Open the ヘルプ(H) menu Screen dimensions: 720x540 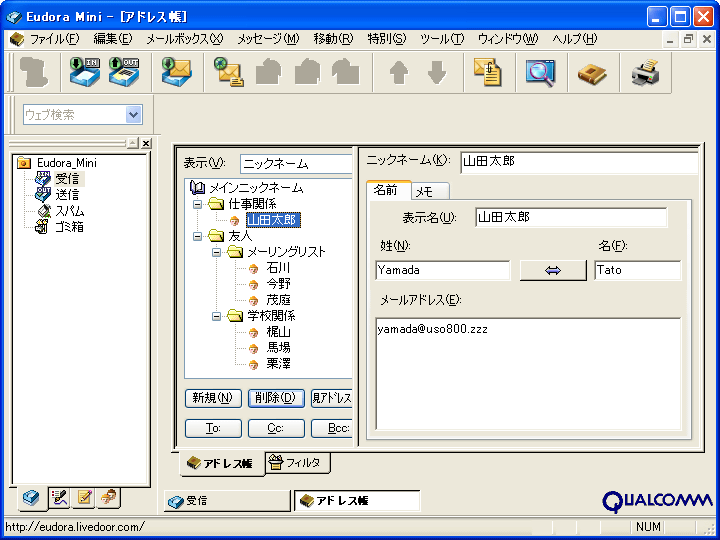coord(574,39)
